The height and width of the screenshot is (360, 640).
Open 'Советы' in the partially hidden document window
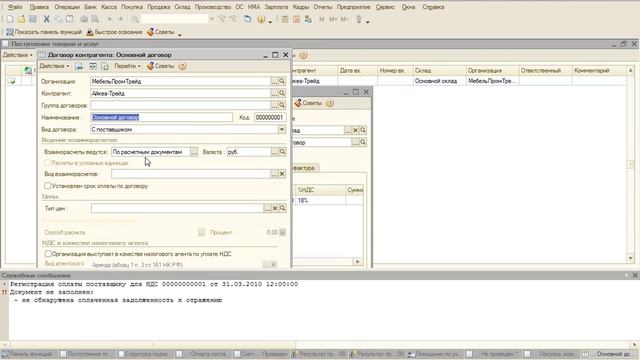(308, 103)
